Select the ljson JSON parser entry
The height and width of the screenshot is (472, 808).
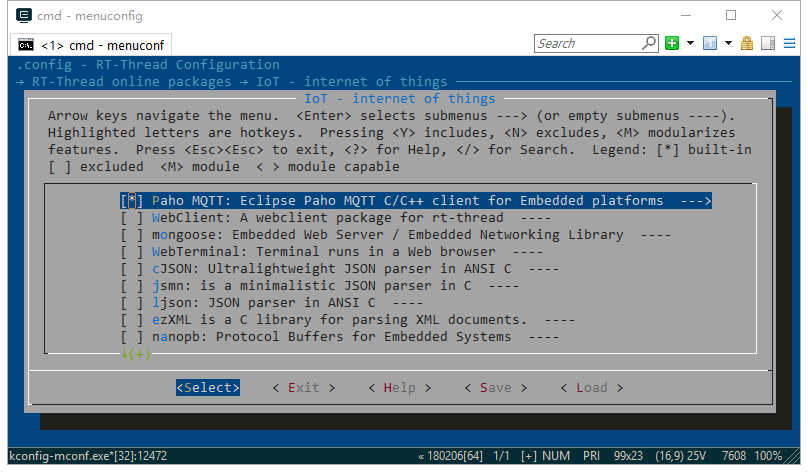(x=263, y=302)
